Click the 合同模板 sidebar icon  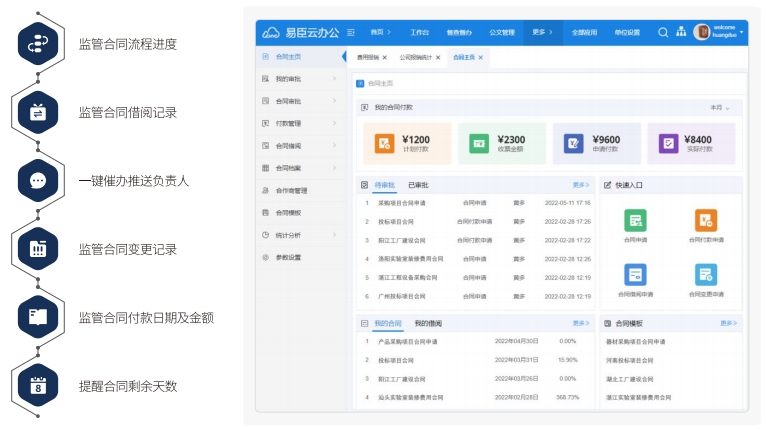(x=266, y=213)
